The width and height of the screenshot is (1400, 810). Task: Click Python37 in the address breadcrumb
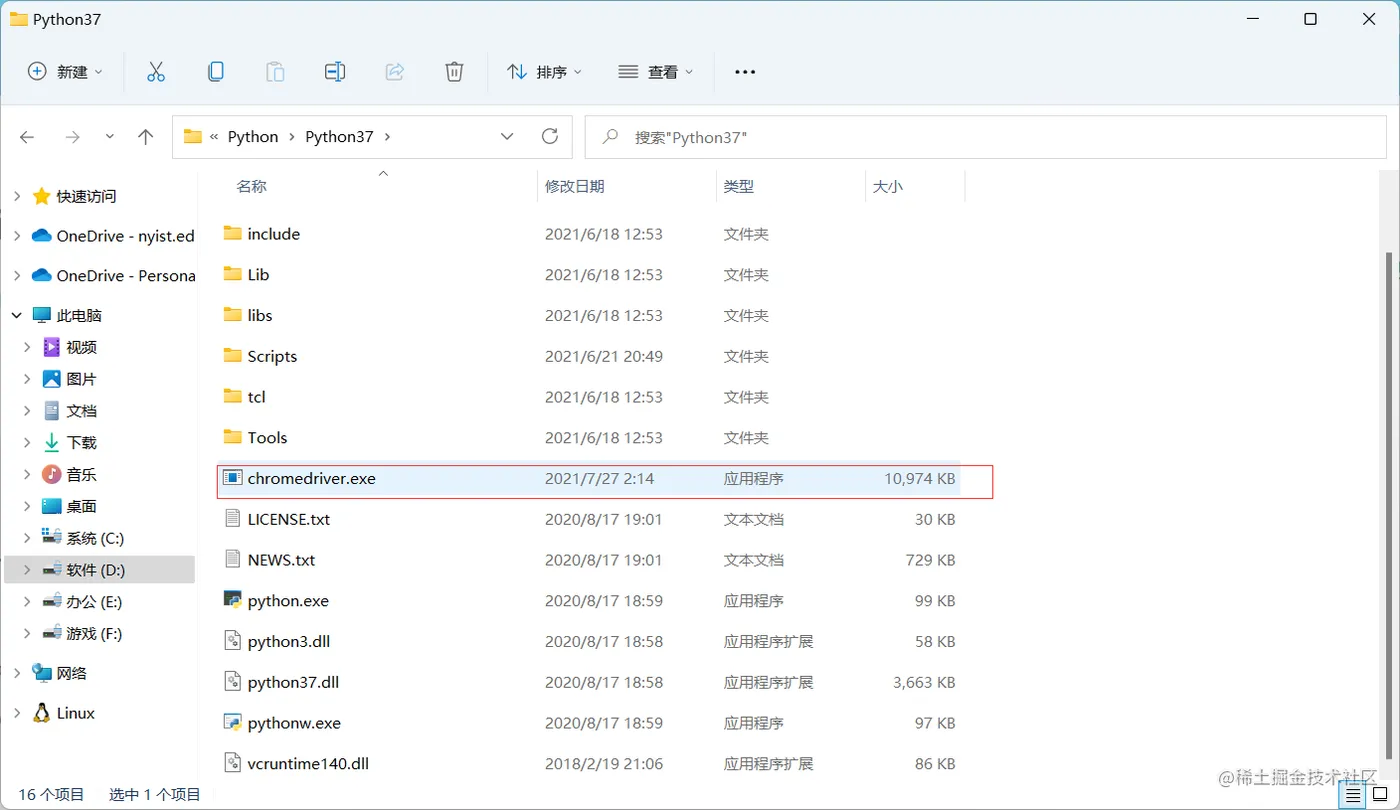click(339, 137)
